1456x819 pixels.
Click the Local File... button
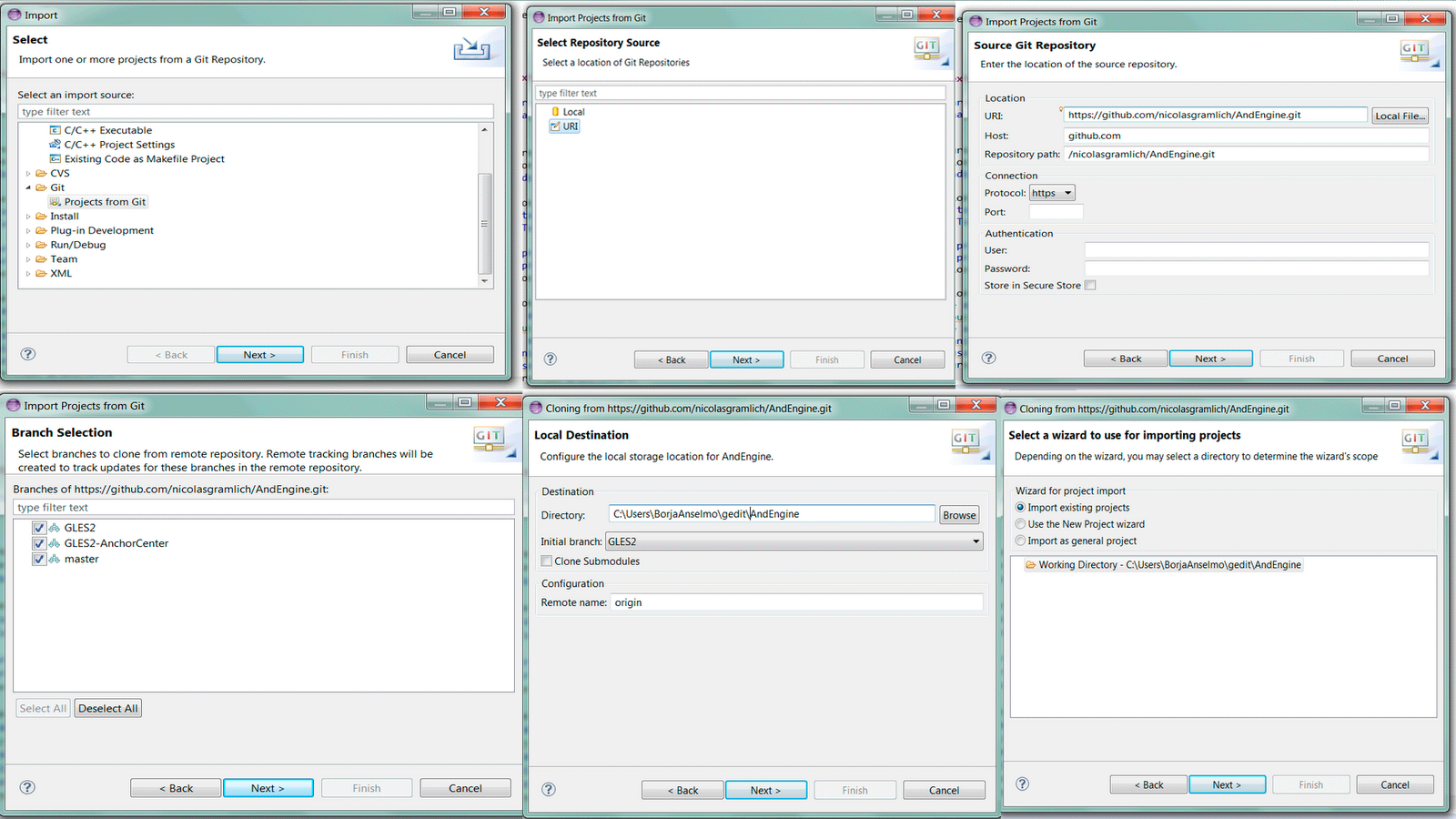[x=1400, y=116]
